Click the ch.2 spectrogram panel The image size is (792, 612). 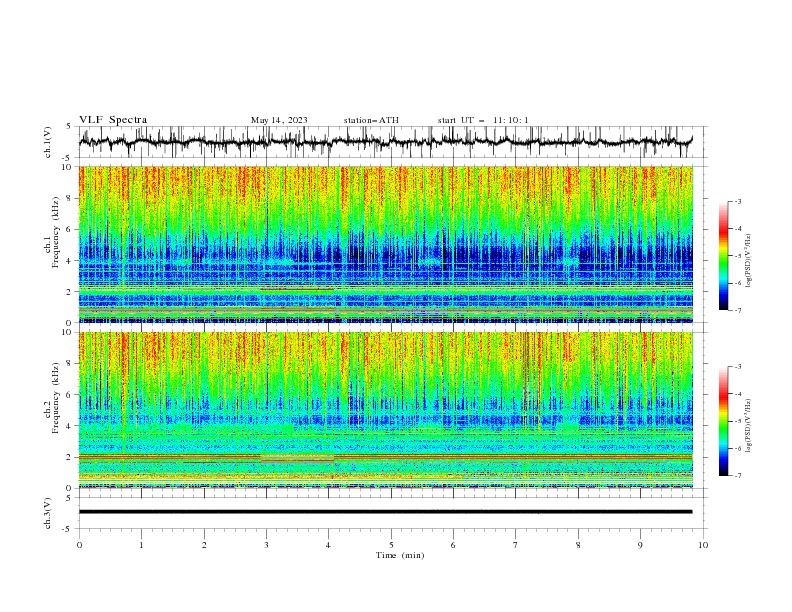point(386,410)
